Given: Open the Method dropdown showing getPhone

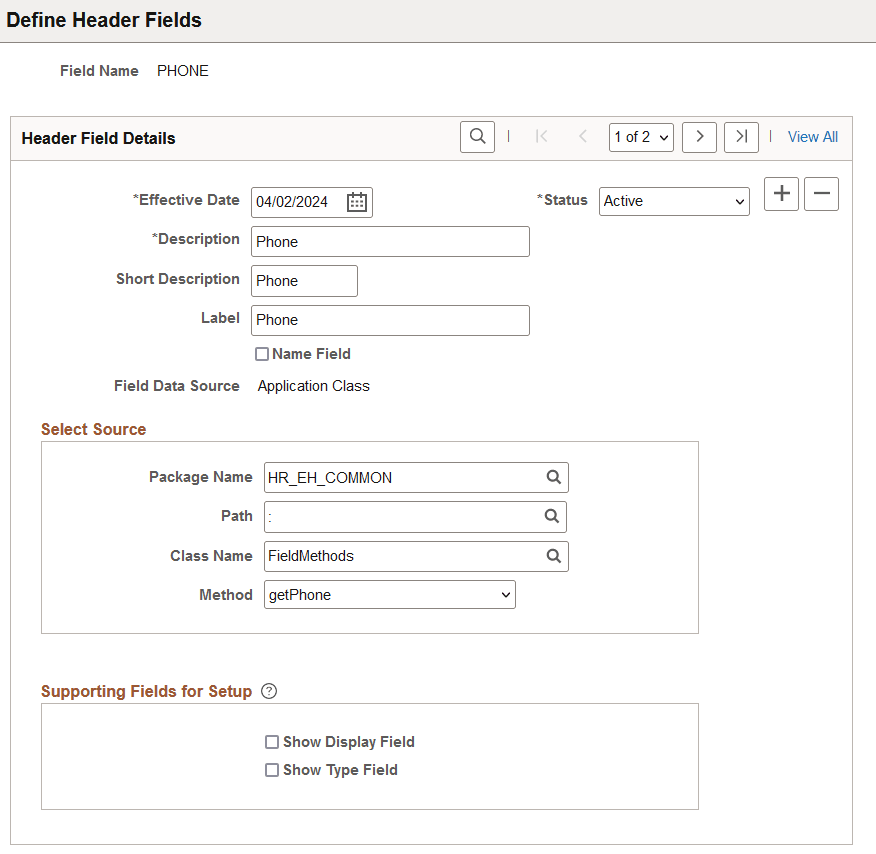Looking at the screenshot, I should 389,594.
